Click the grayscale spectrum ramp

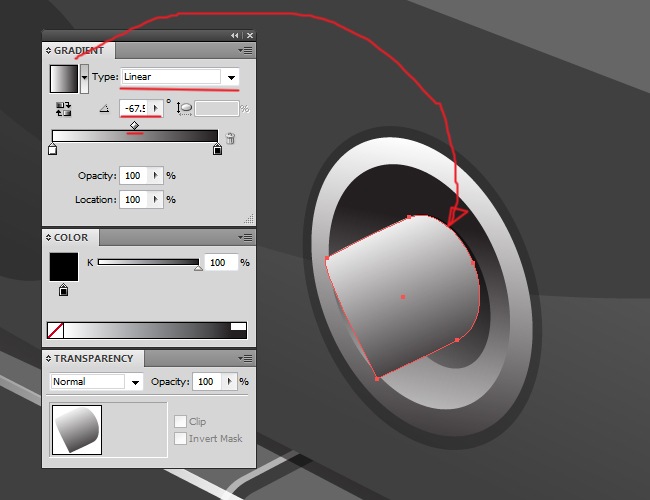[147, 330]
